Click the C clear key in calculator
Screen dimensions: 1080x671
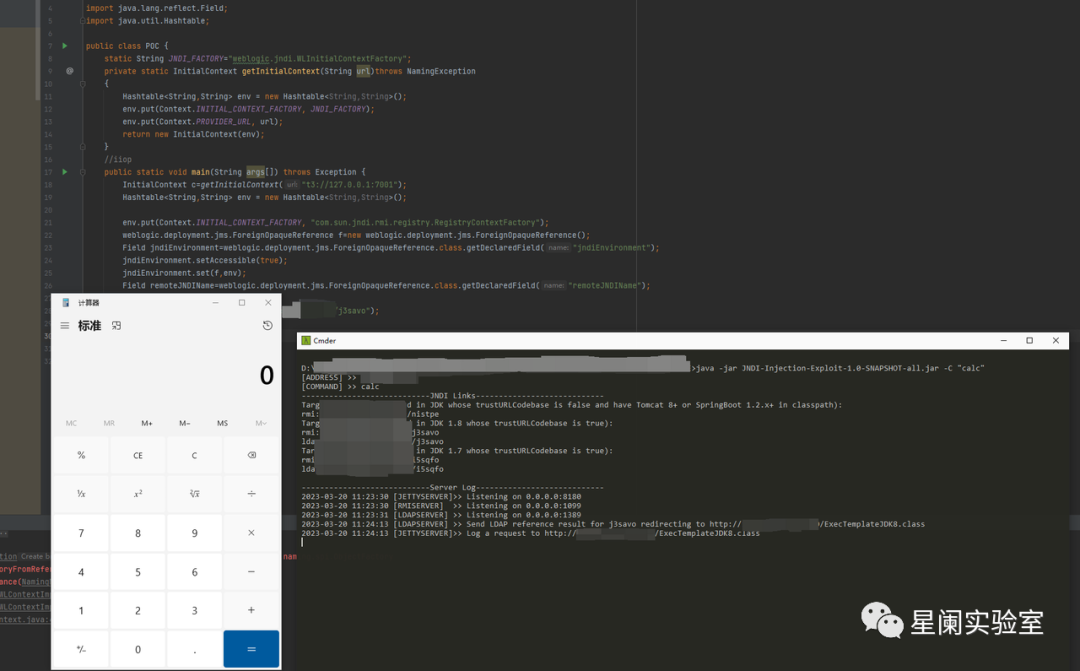pyautogui.click(x=194, y=455)
